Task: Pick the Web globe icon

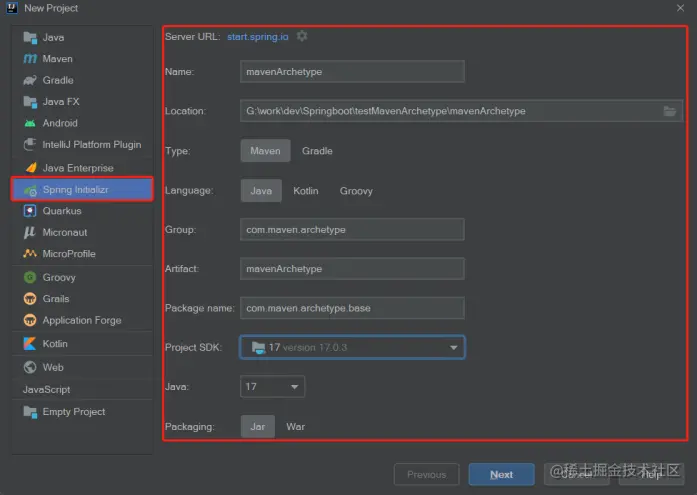Action: [30, 367]
